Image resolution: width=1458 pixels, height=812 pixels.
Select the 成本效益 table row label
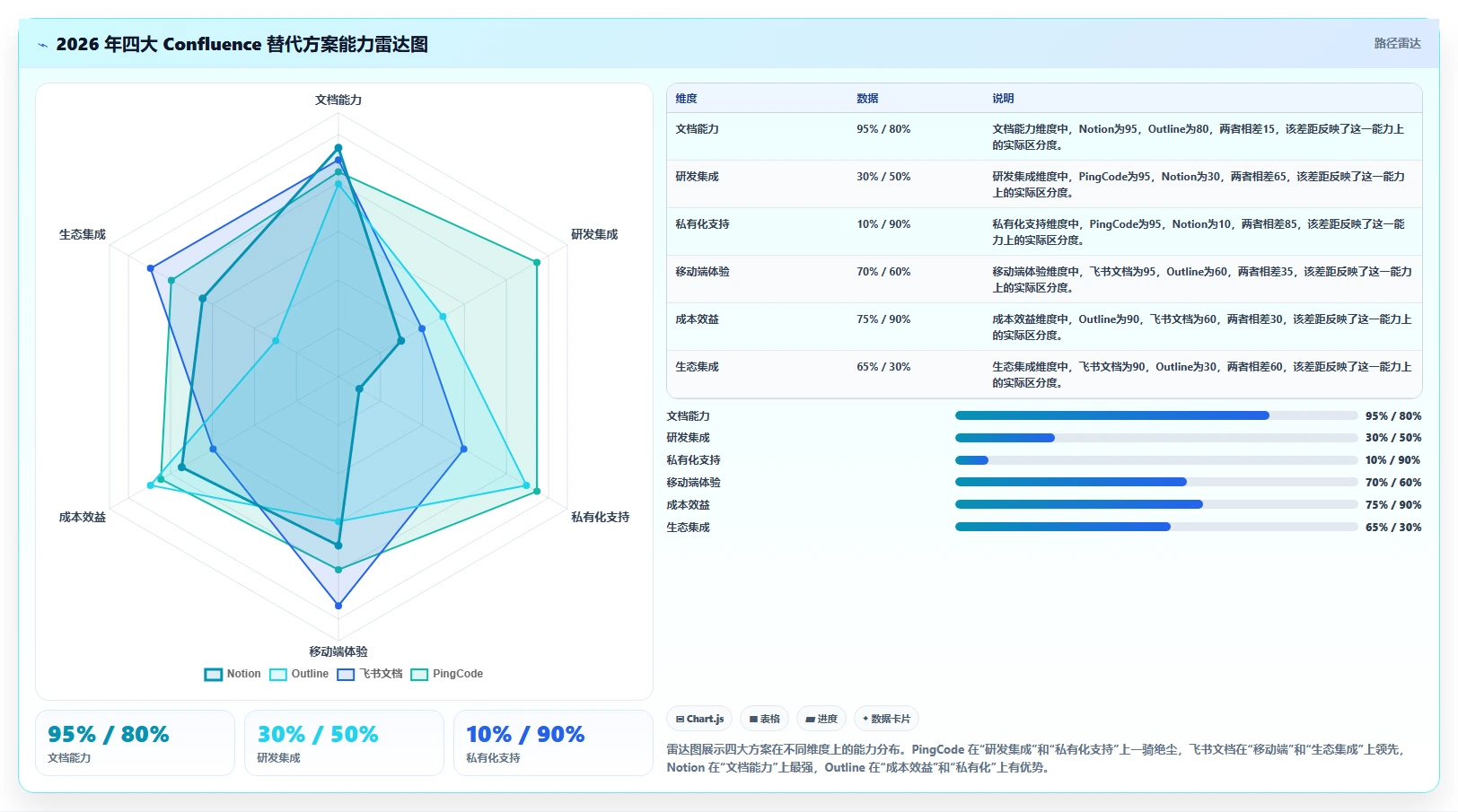[697, 319]
